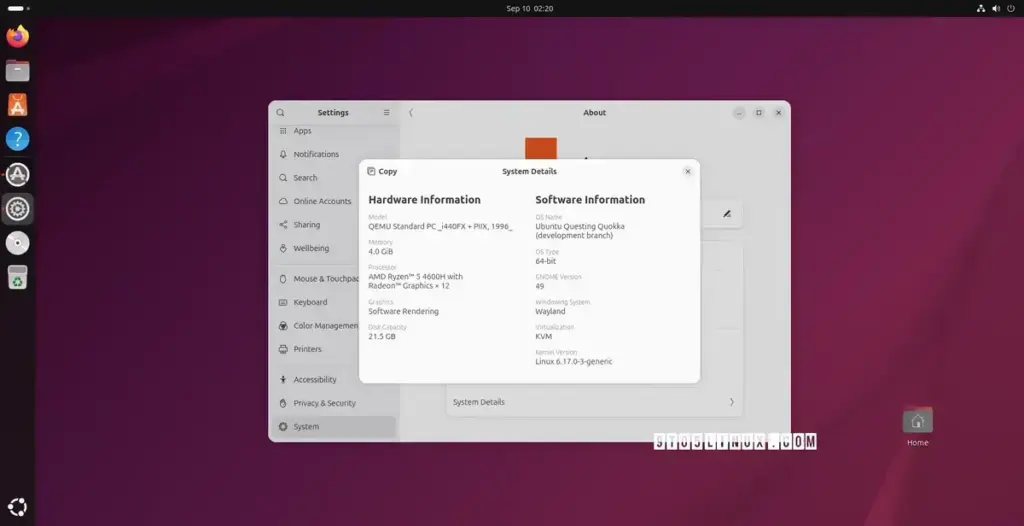Select Sharing in Settings sidebar
1024x526 pixels.
(x=333, y=225)
